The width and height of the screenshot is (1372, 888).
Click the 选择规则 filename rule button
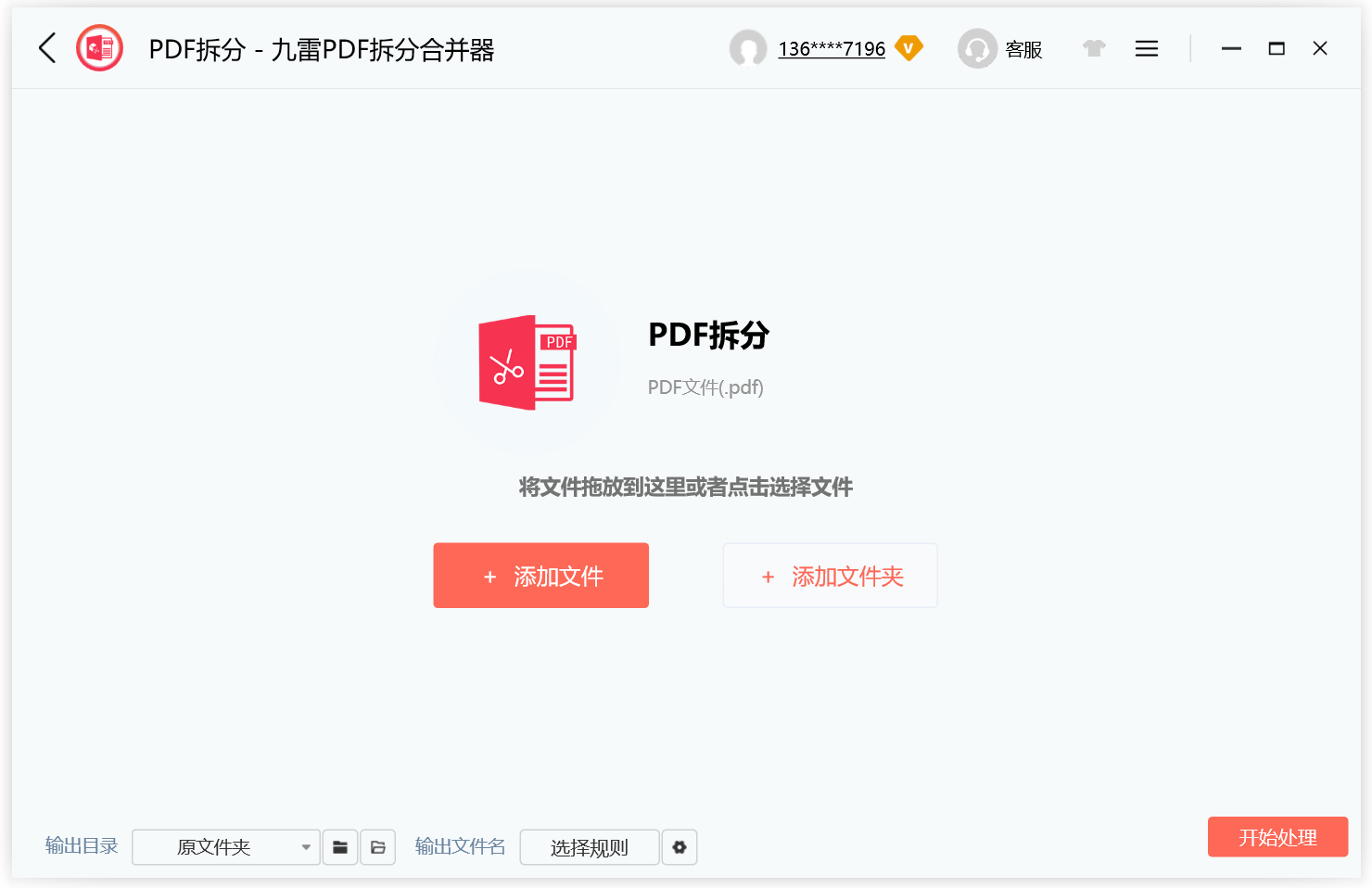(590, 847)
